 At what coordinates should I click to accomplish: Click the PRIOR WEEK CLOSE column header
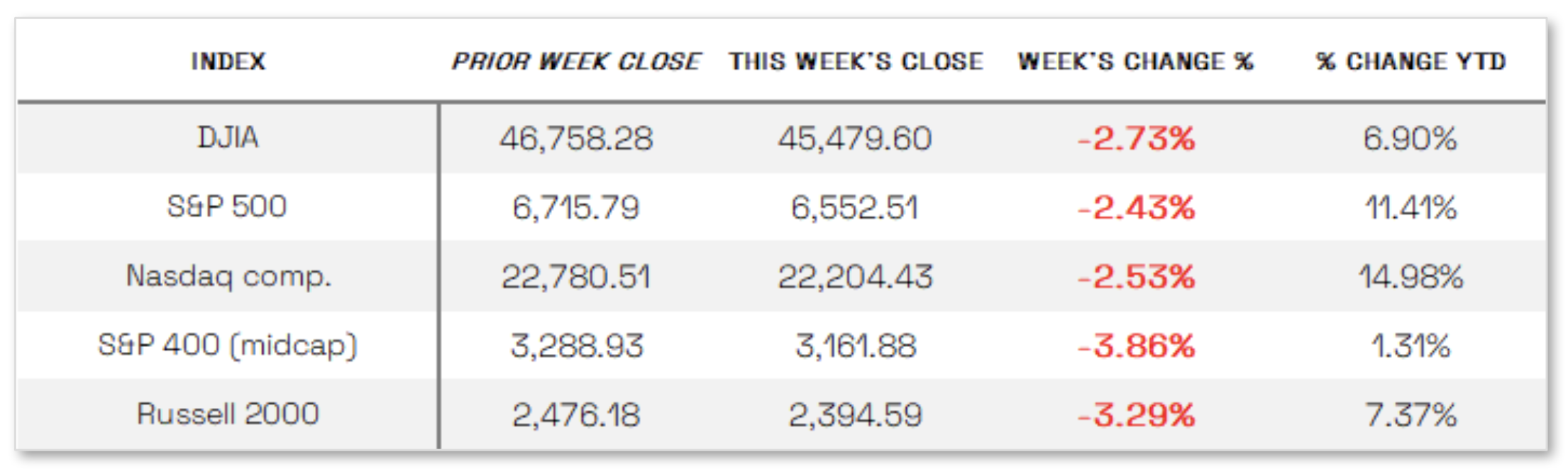(576, 62)
